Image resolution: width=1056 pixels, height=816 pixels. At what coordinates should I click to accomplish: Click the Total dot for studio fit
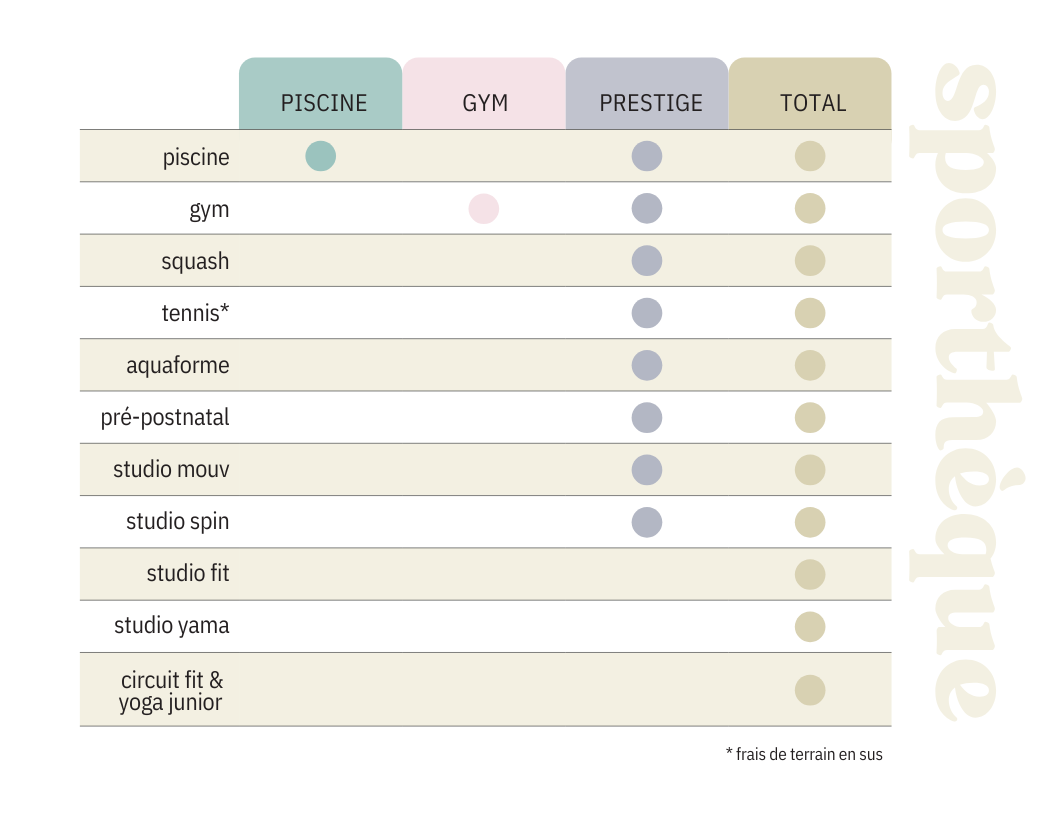click(x=810, y=575)
